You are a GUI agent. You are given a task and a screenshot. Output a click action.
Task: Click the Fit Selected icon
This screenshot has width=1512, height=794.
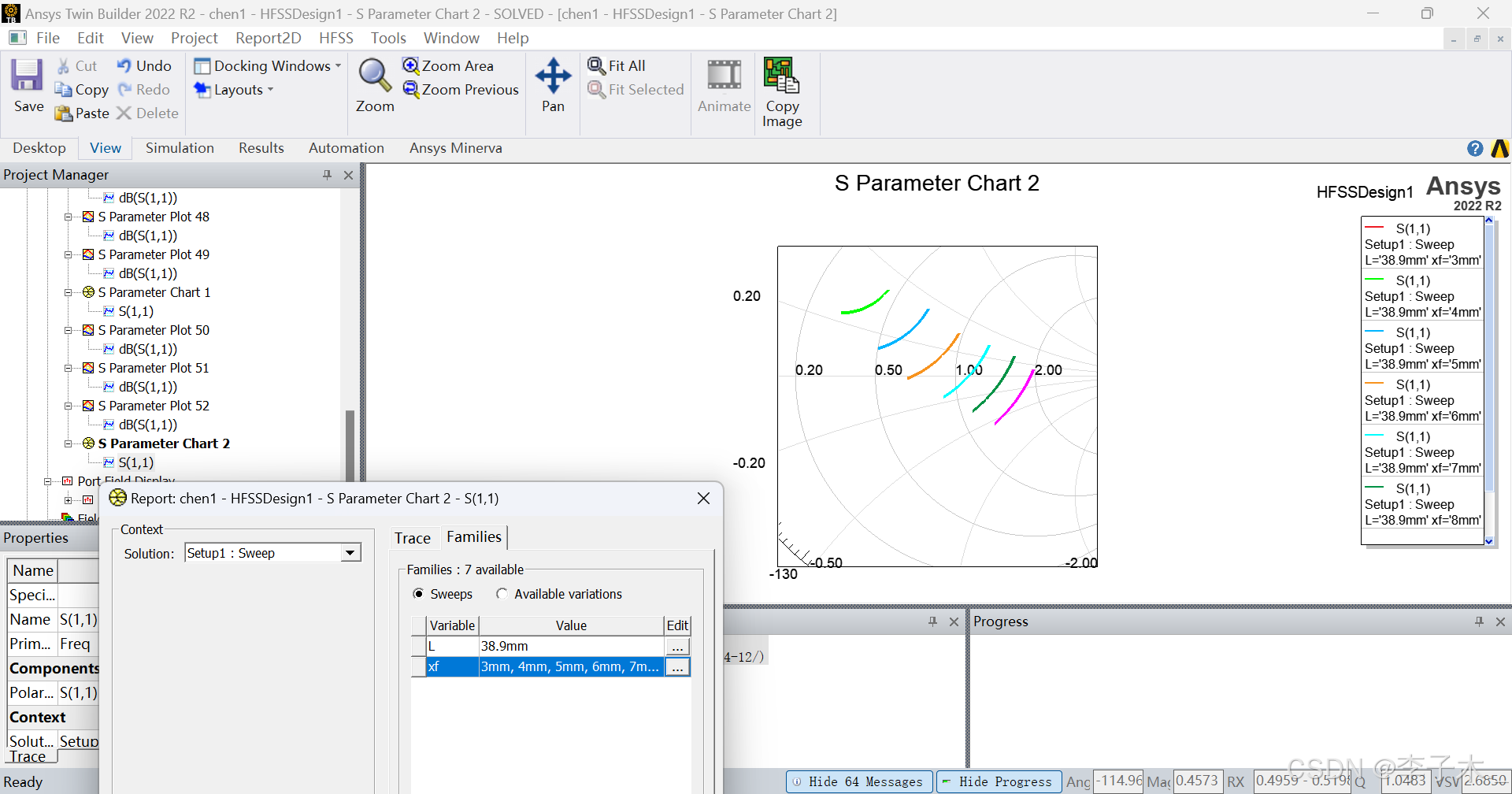597,89
